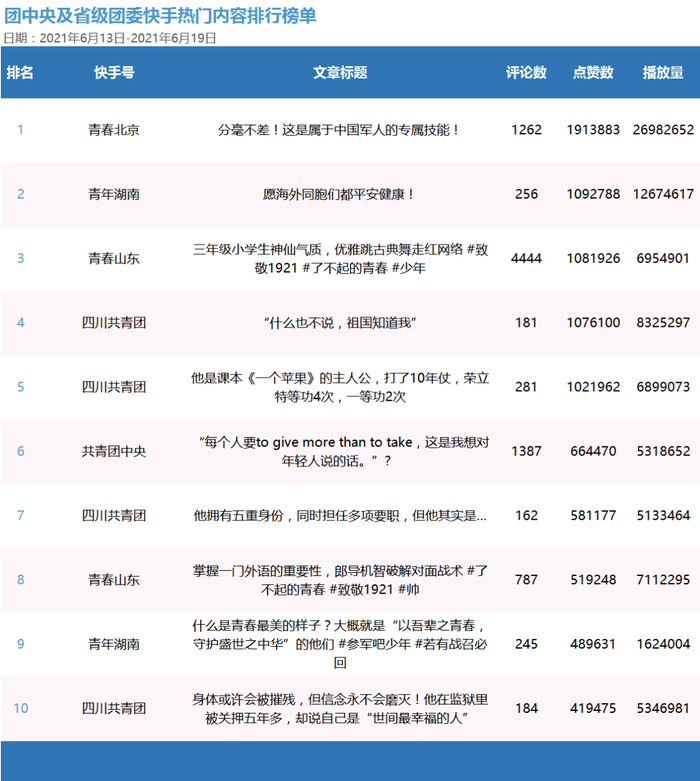Open the title about 什么是青春最美的样子
This screenshot has height=781, width=700.
[x=340, y=644]
